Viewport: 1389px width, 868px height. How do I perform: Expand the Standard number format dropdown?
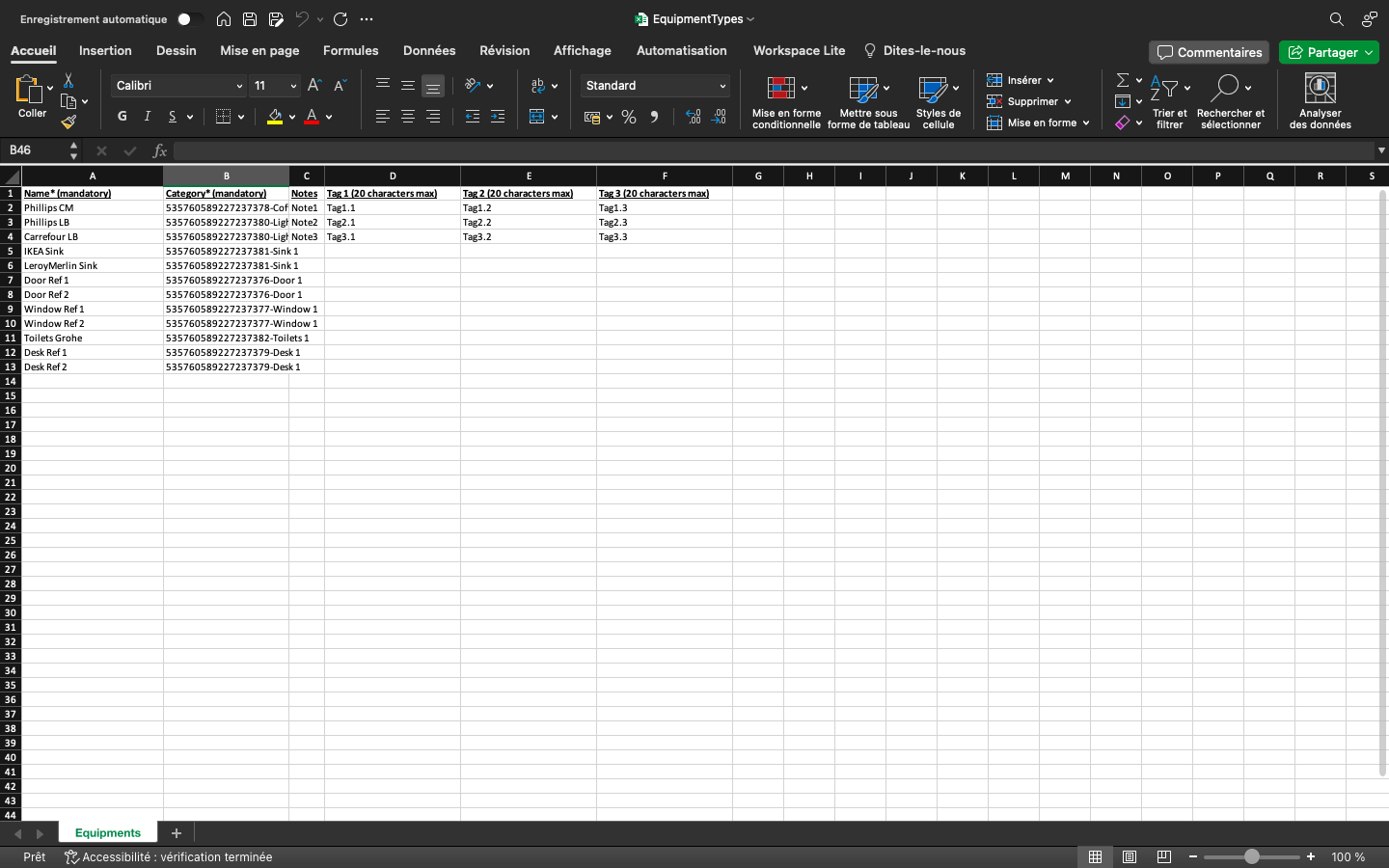(722, 86)
